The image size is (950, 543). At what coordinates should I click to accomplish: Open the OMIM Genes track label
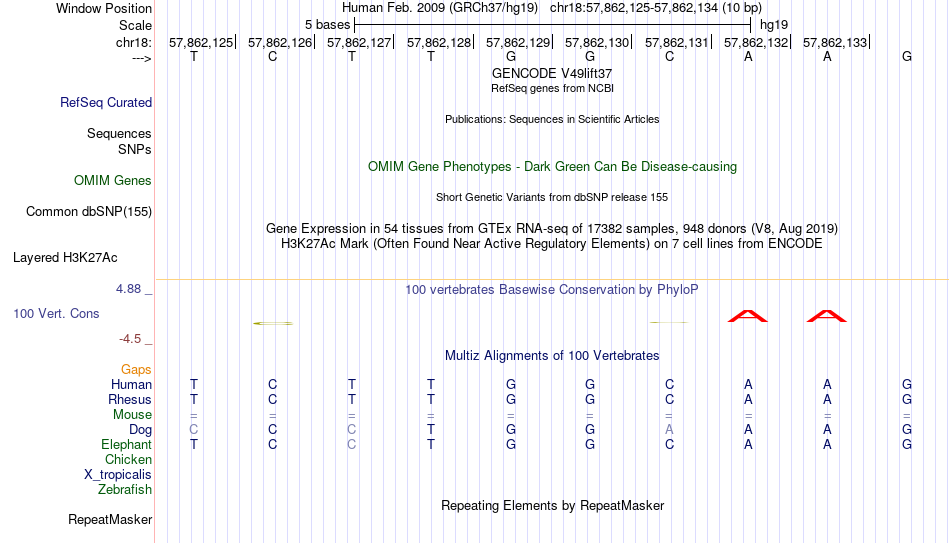click(113, 181)
